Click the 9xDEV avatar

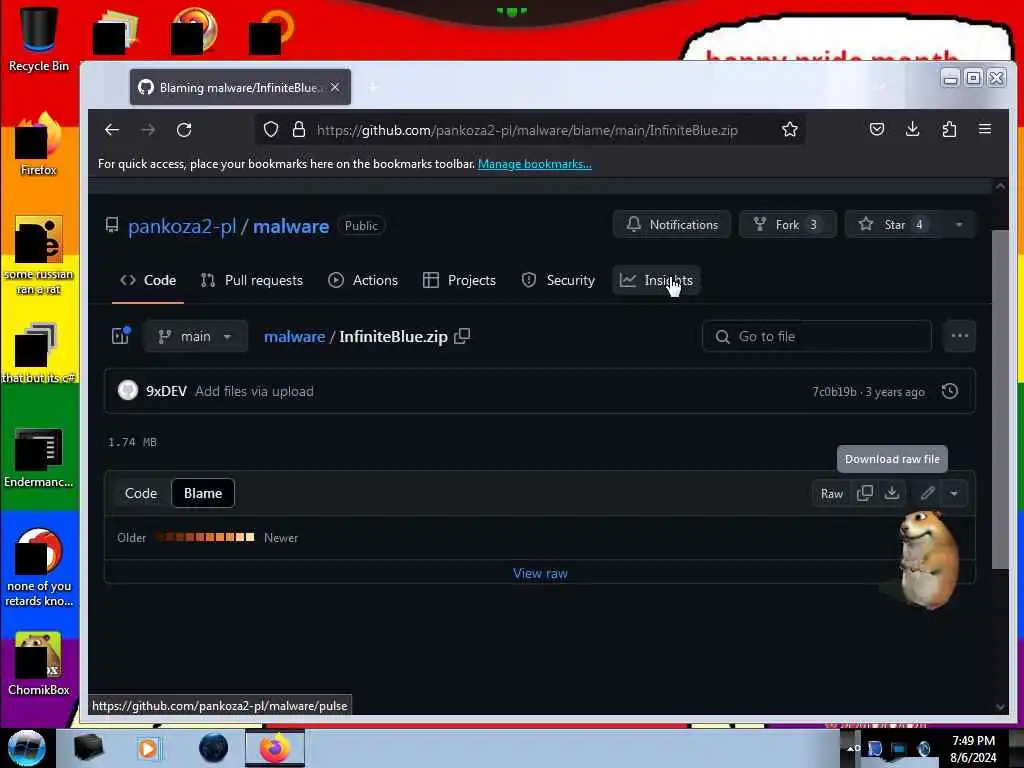coord(128,391)
